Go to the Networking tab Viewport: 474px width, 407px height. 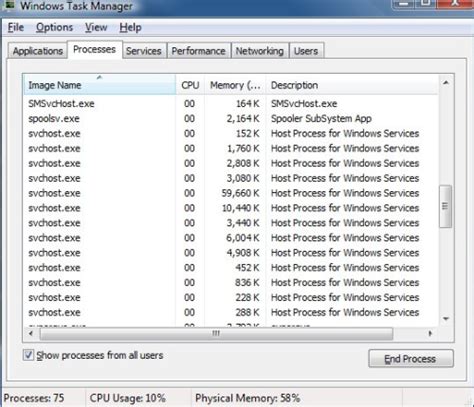(260, 51)
